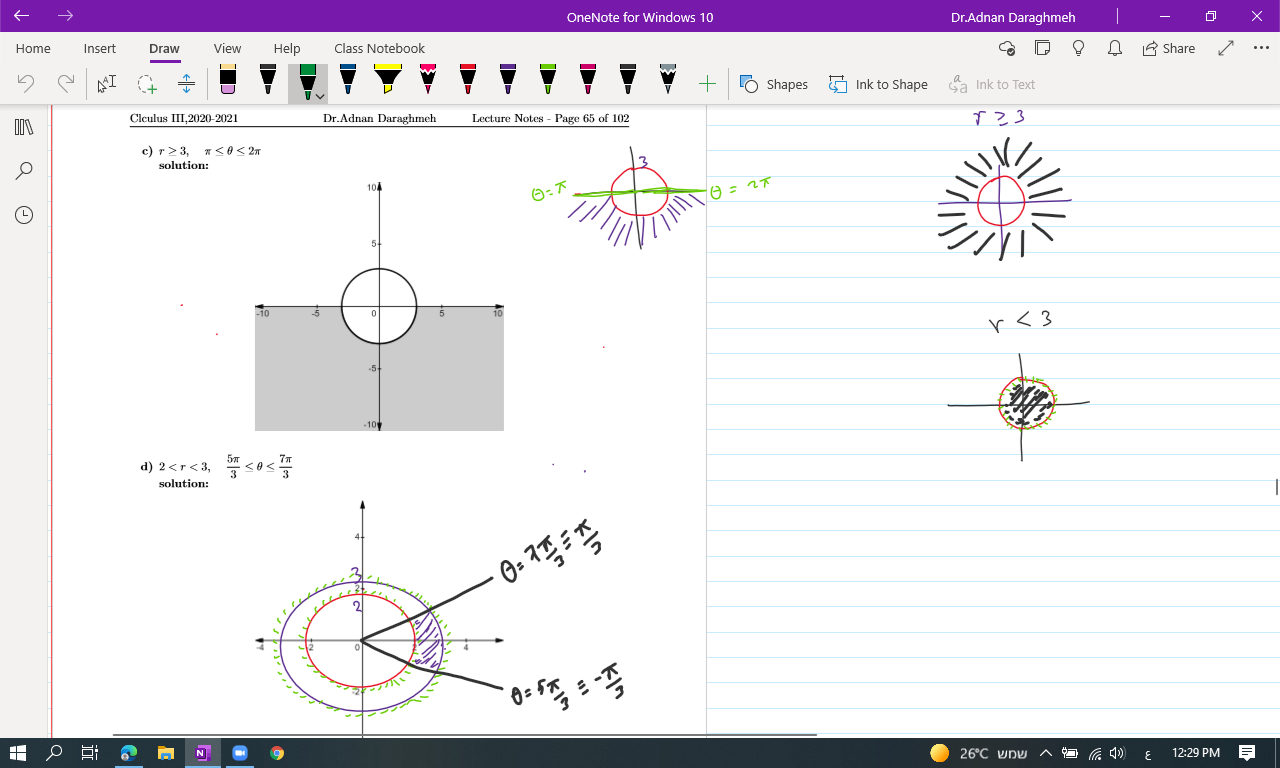Open the Insert tab
This screenshot has width=1280, height=768.
point(100,48)
